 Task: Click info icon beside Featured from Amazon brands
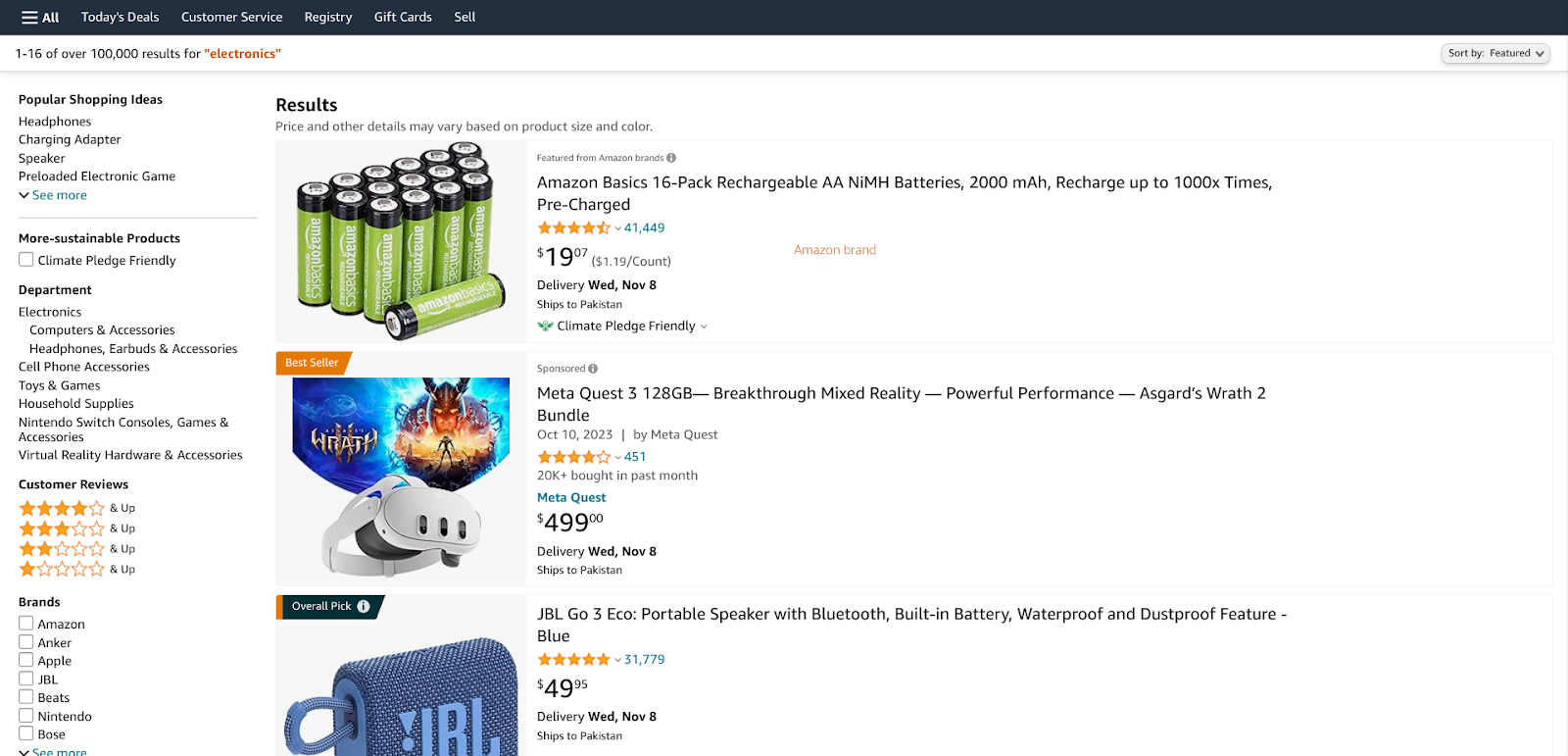pos(671,158)
